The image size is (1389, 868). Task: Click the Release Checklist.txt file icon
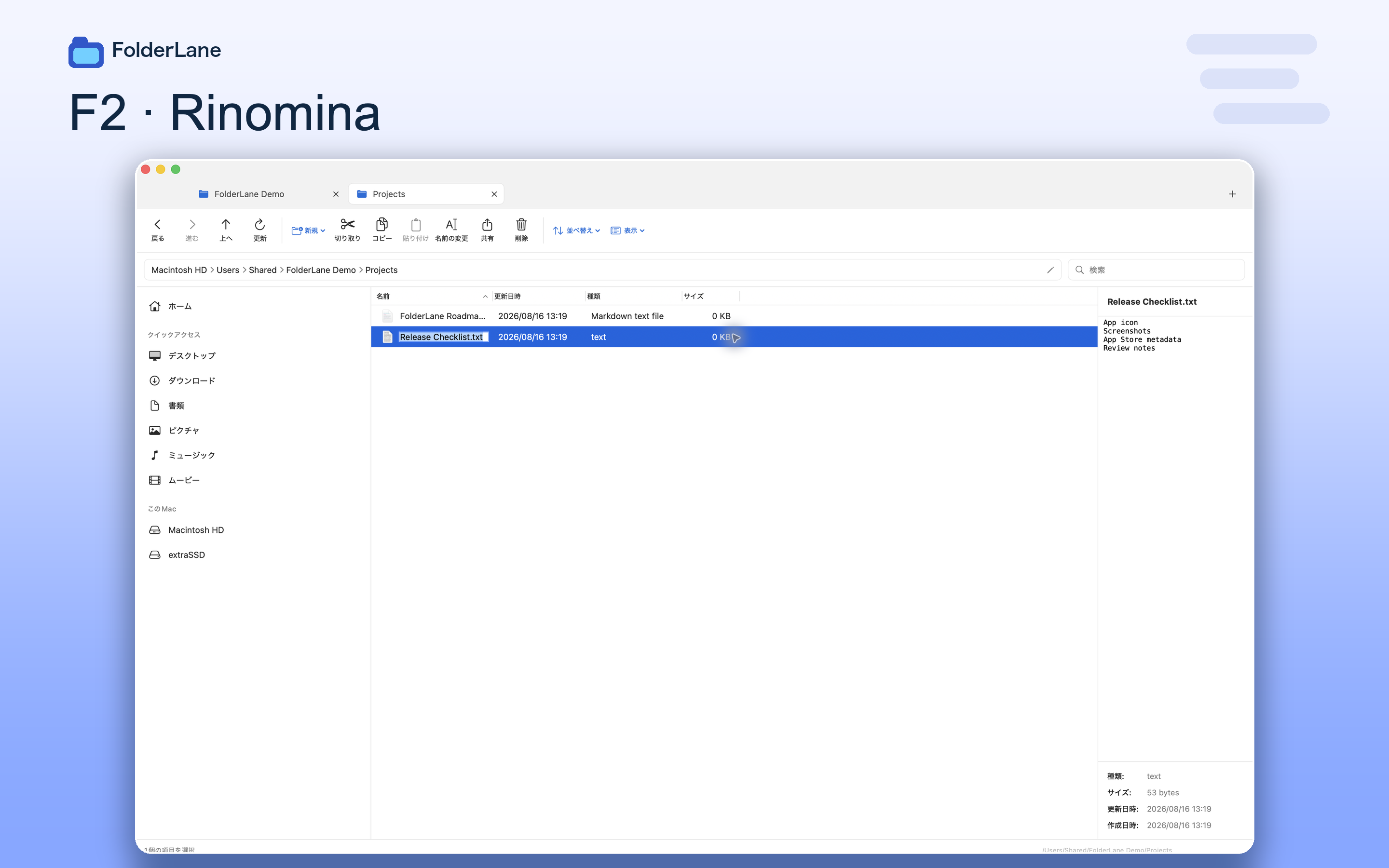387,337
